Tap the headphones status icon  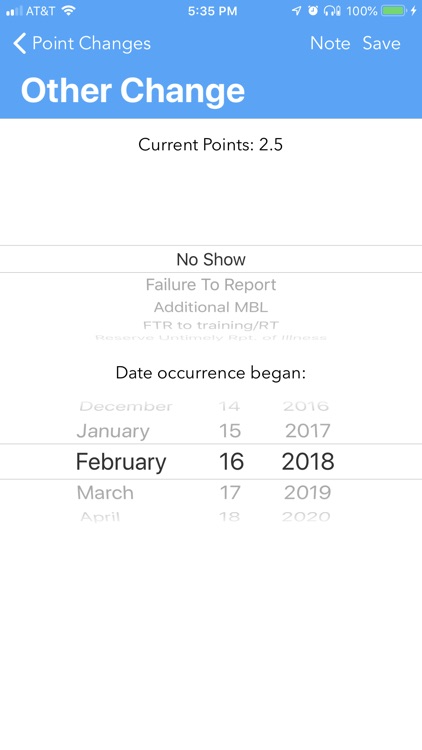[332, 11]
